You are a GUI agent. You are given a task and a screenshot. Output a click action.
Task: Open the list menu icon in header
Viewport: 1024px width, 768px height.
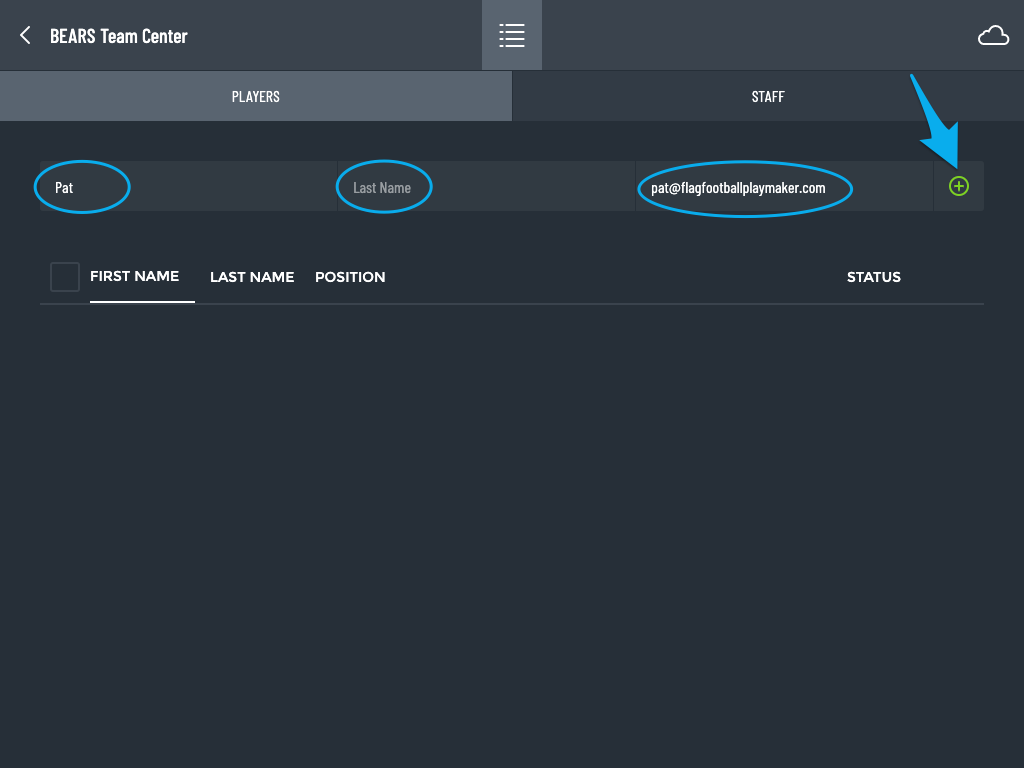pyautogui.click(x=512, y=35)
